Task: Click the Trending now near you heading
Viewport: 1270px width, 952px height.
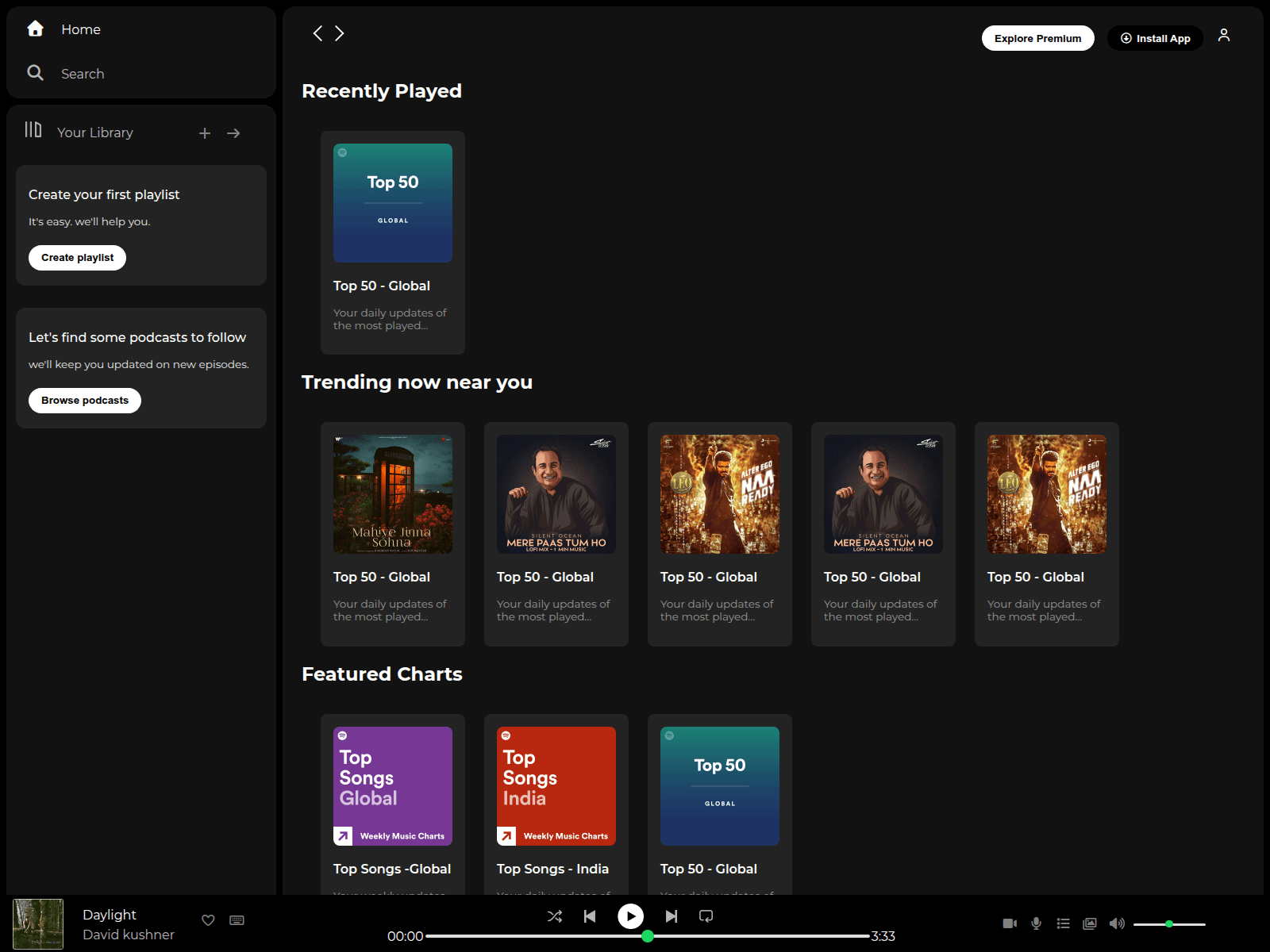Action: (417, 382)
